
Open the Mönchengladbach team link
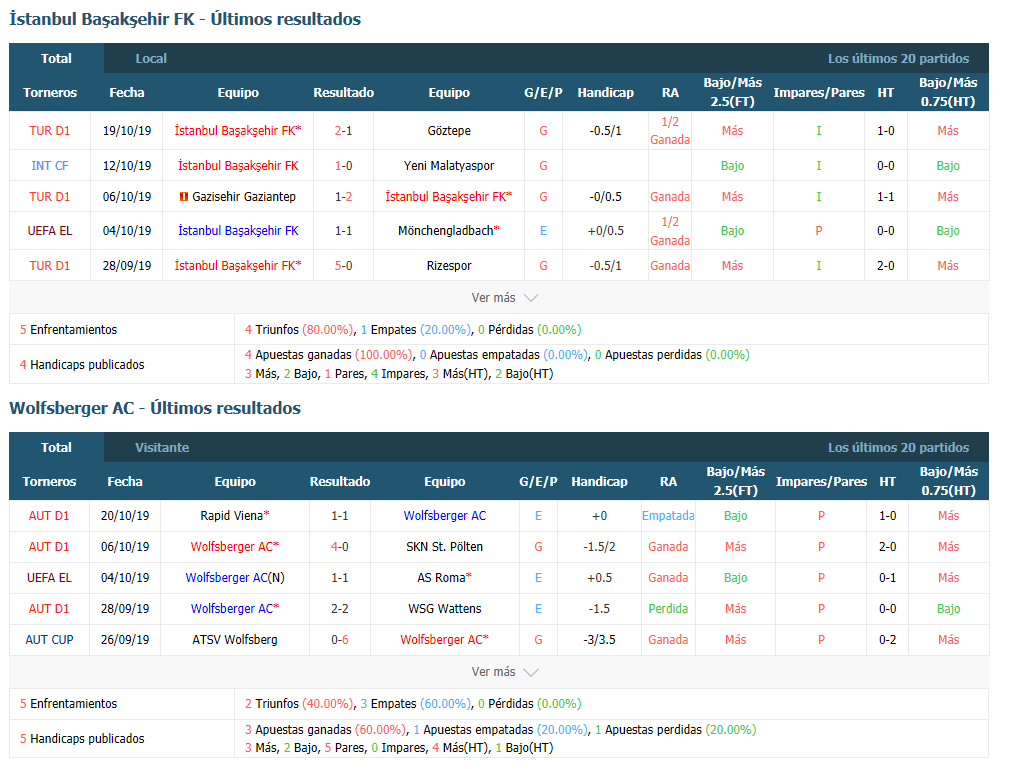click(446, 230)
